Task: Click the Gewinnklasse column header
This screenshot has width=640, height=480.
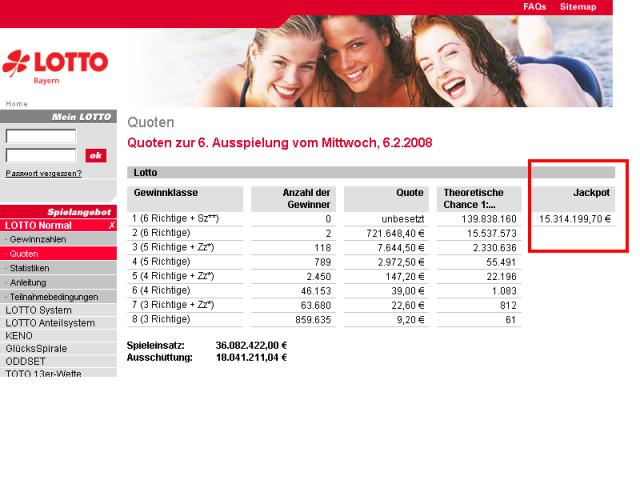Action: tap(185, 199)
